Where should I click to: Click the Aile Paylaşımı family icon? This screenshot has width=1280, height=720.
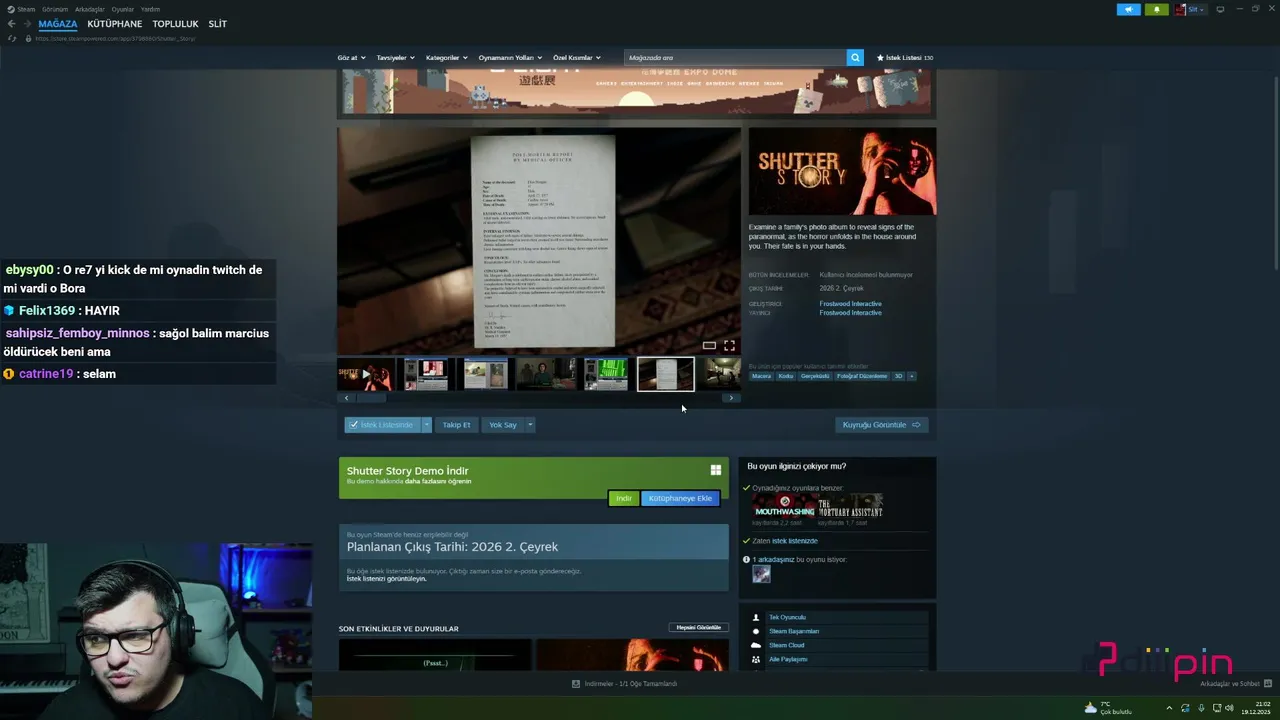[x=756, y=660]
